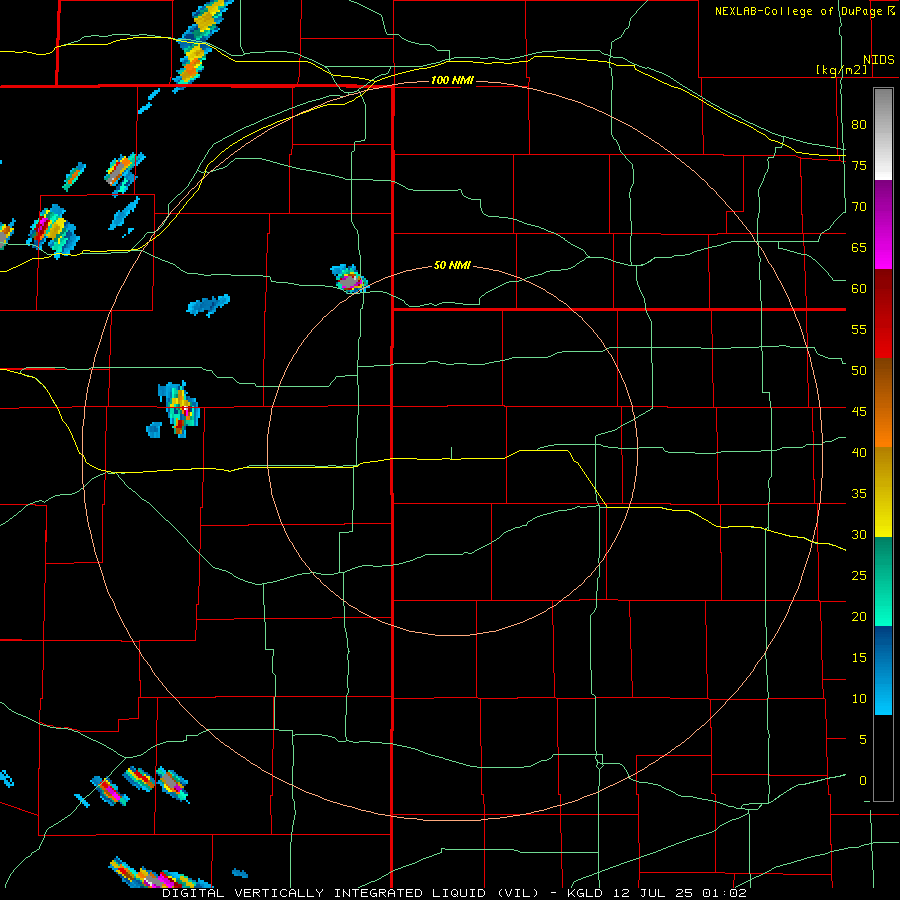
Task: Select the orange-brown segment of the VIL scale
Action: [x=883, y=402]
